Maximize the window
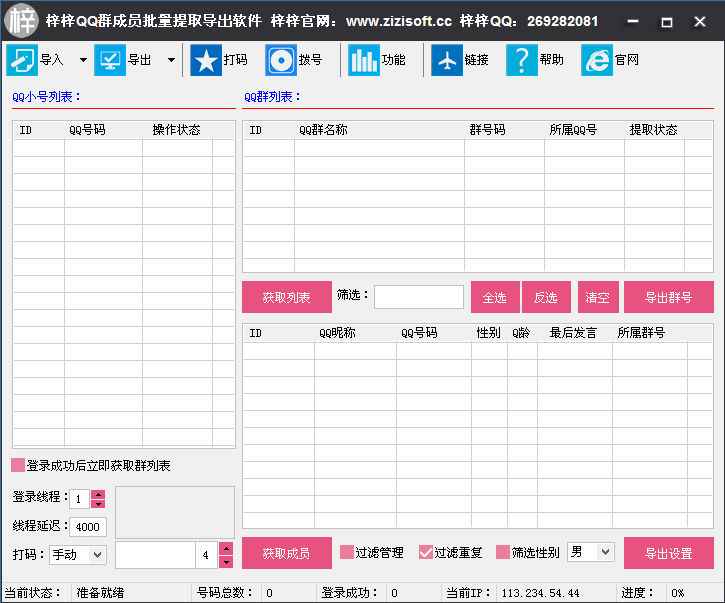The width and height of the screenshot is (725, 603). (x=667, y=21)
